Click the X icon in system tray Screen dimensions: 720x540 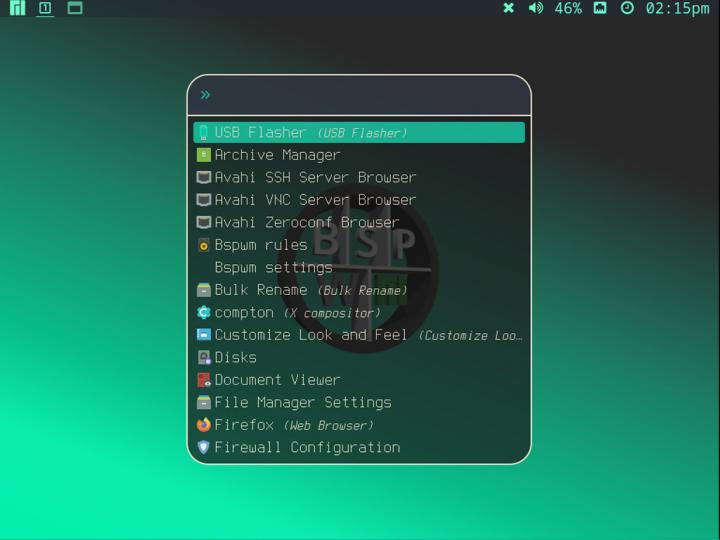point(508,8)
